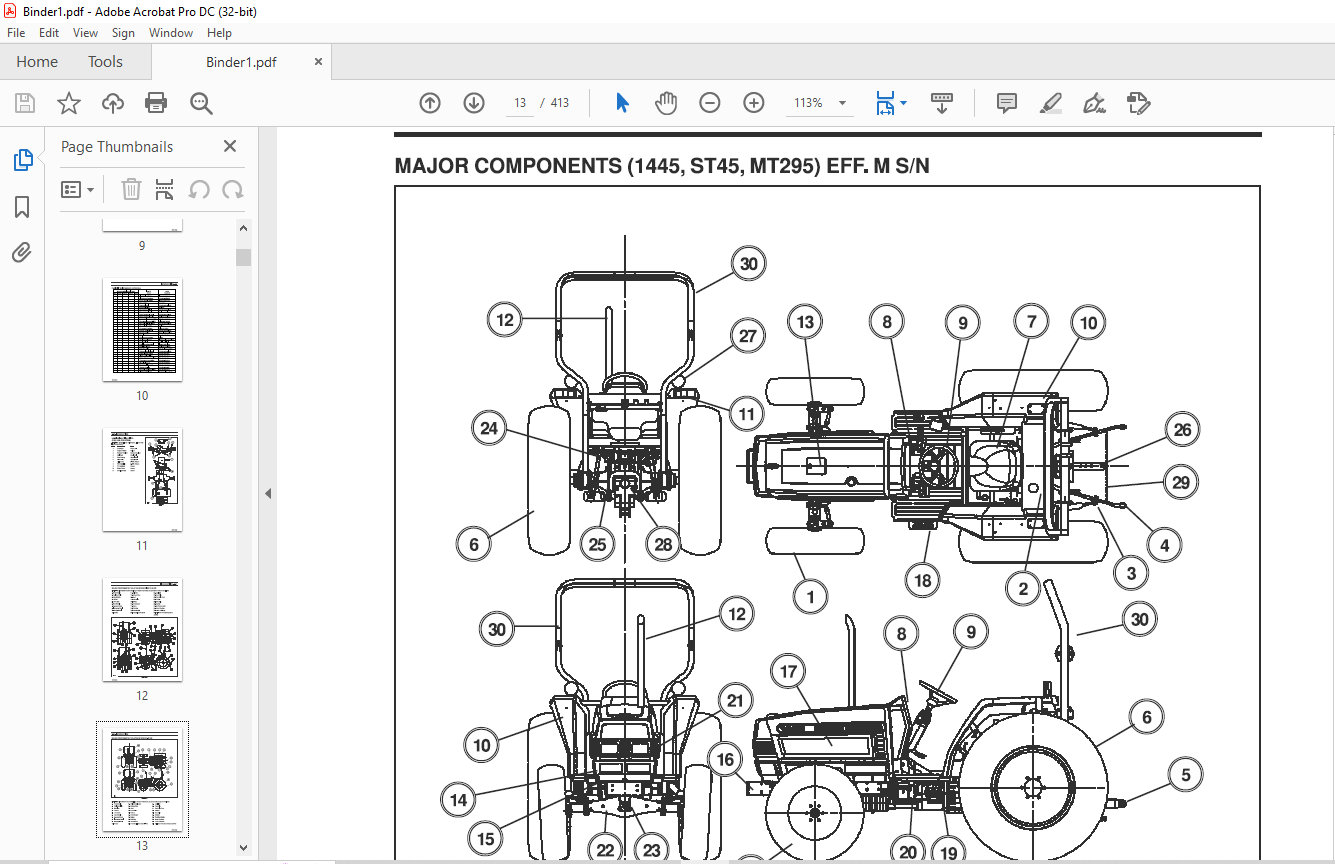This screenshot has height=864, width=1335.
Task: Open the Edit menu
Action: click(x=49, y=33)
